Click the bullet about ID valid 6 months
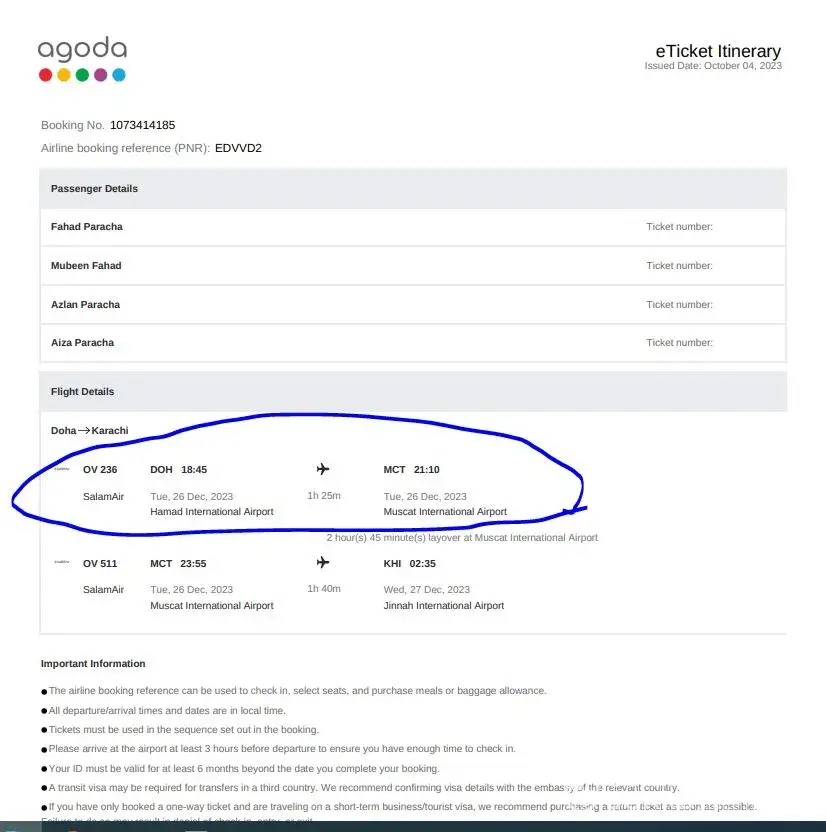 pyautogui.click(x=240, y=768)
